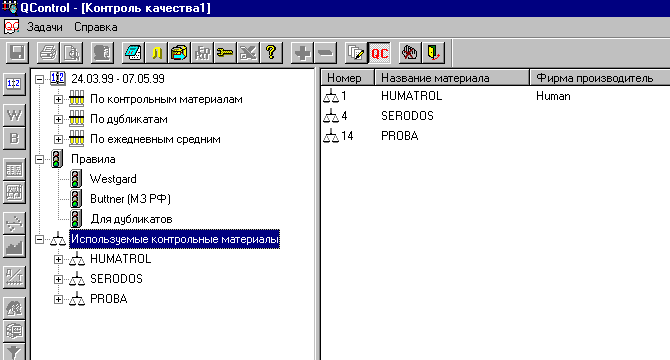Image resolution: width=670 pixels, height=360 pixels.
Task: Toggle the red QC toolbar button
Action: [379, 53]
